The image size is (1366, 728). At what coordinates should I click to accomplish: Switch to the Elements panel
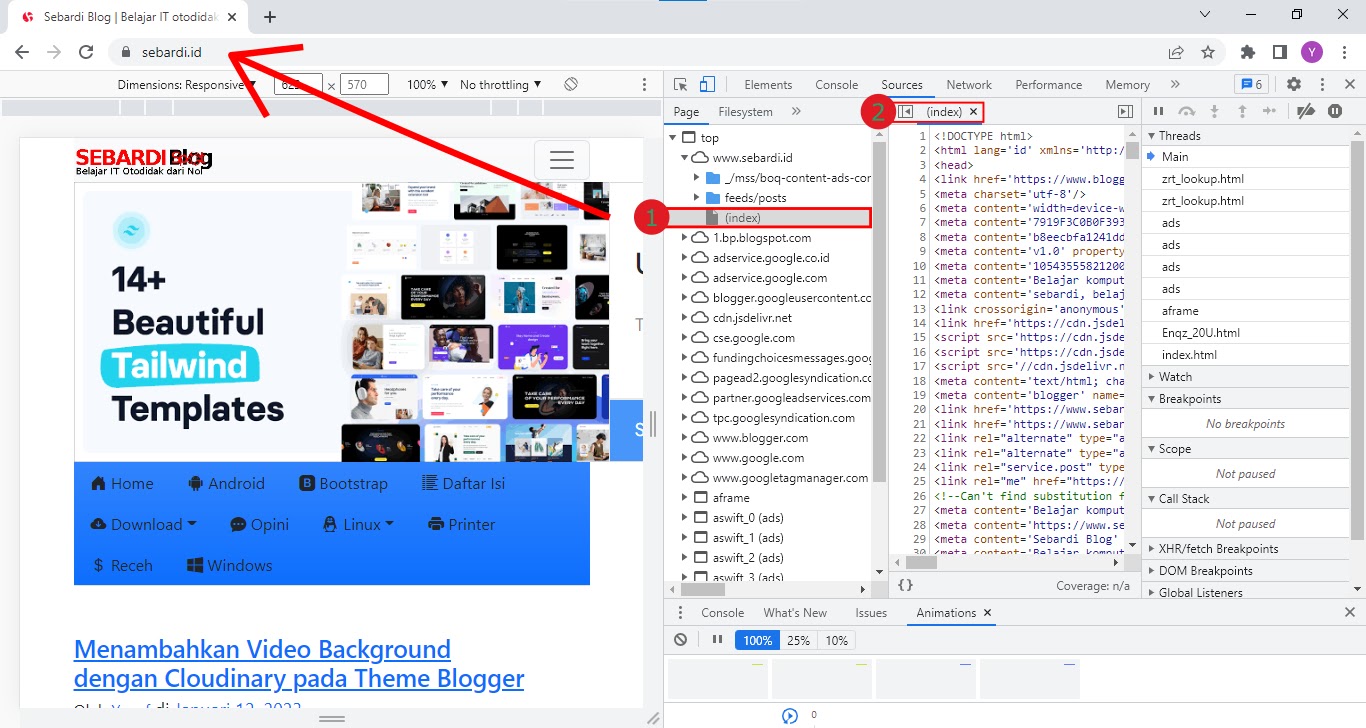coord(768,85)
